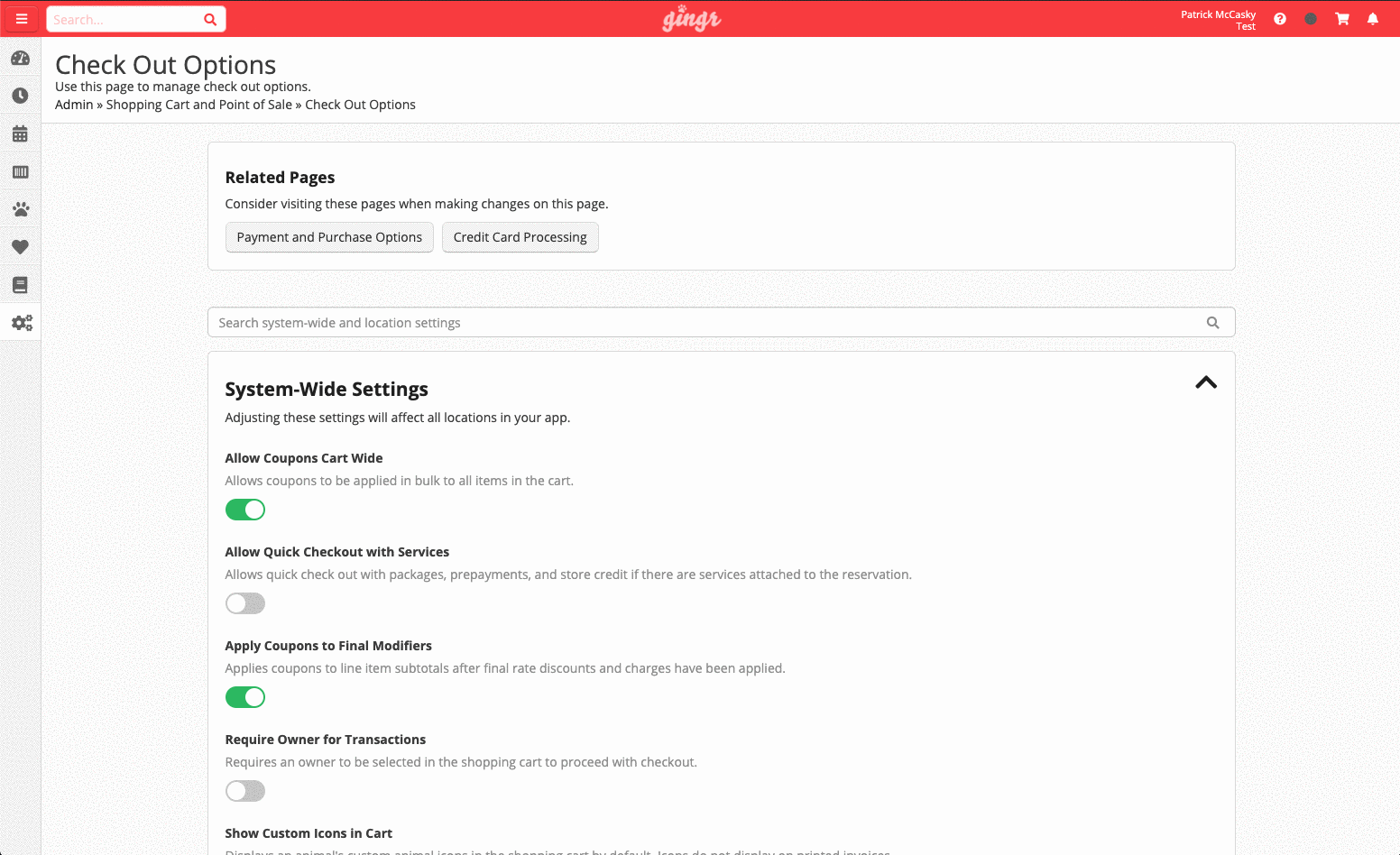This screenshot has width=1400, height=855.
Task: Click Allow Quick Checkout with Services label
Action: pos(337,552)
